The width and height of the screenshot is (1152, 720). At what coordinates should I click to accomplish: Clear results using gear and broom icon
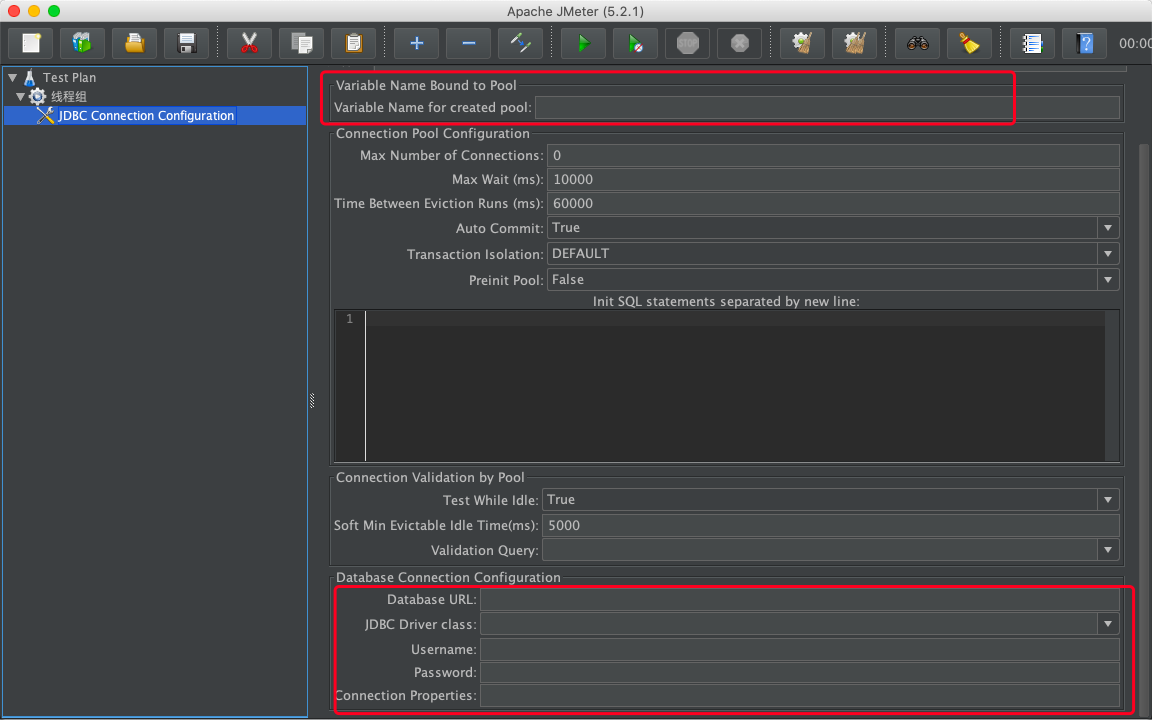tap(802, 43)
